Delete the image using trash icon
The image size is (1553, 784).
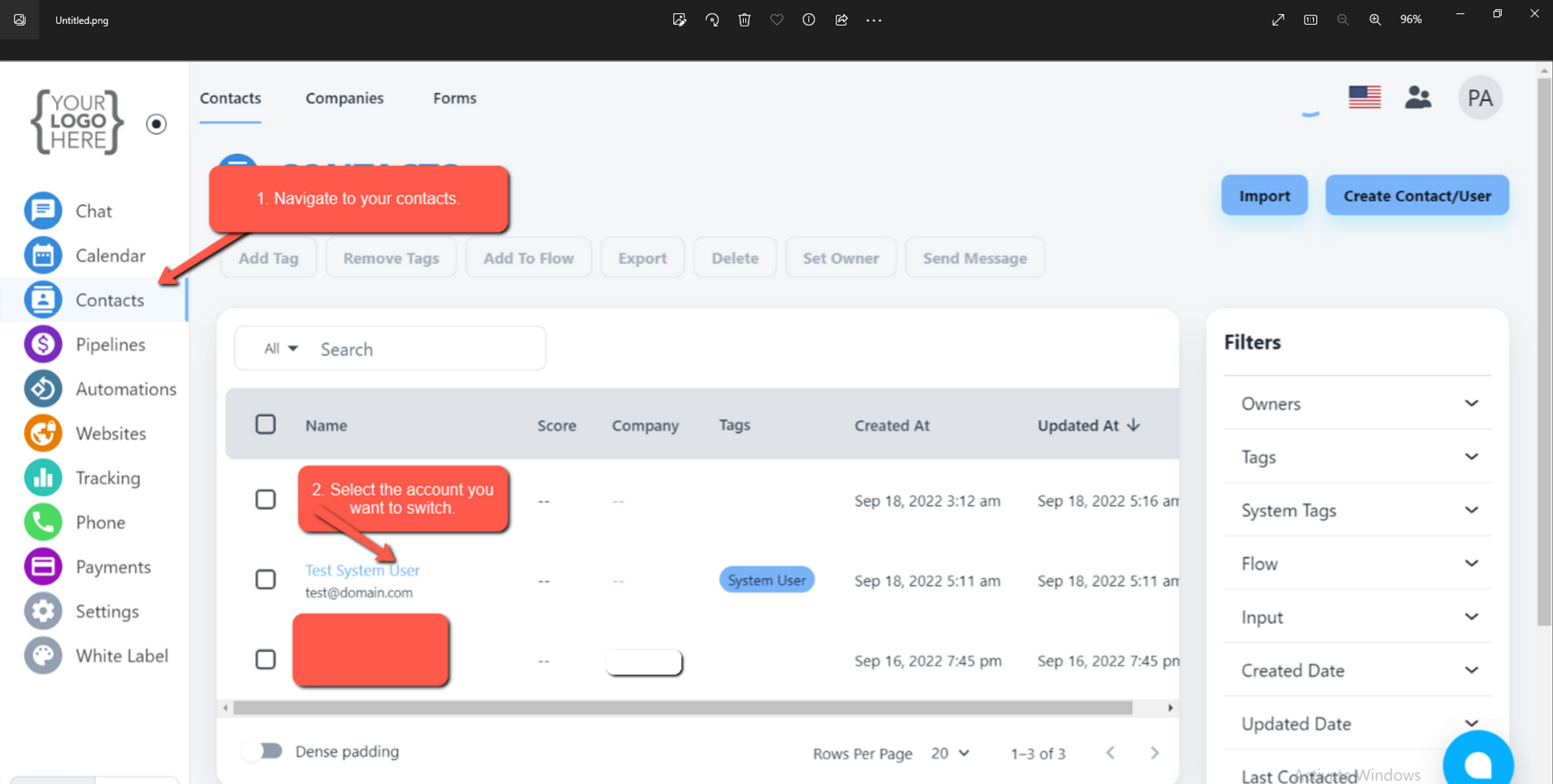tap(744, 20)
